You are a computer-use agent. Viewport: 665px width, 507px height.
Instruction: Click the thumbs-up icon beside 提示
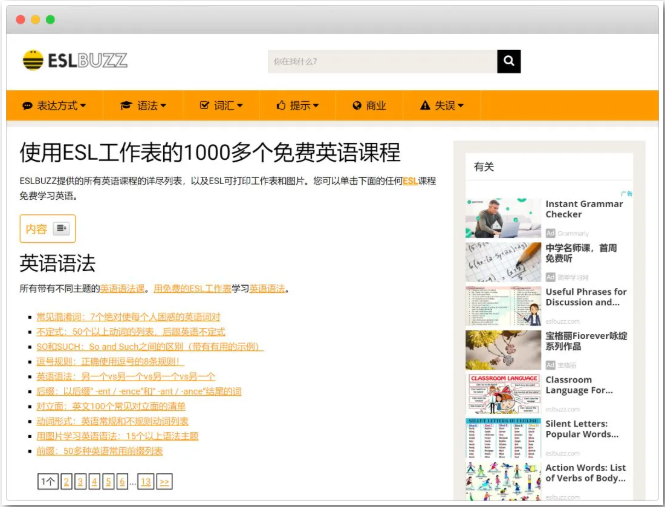(280, 105)
